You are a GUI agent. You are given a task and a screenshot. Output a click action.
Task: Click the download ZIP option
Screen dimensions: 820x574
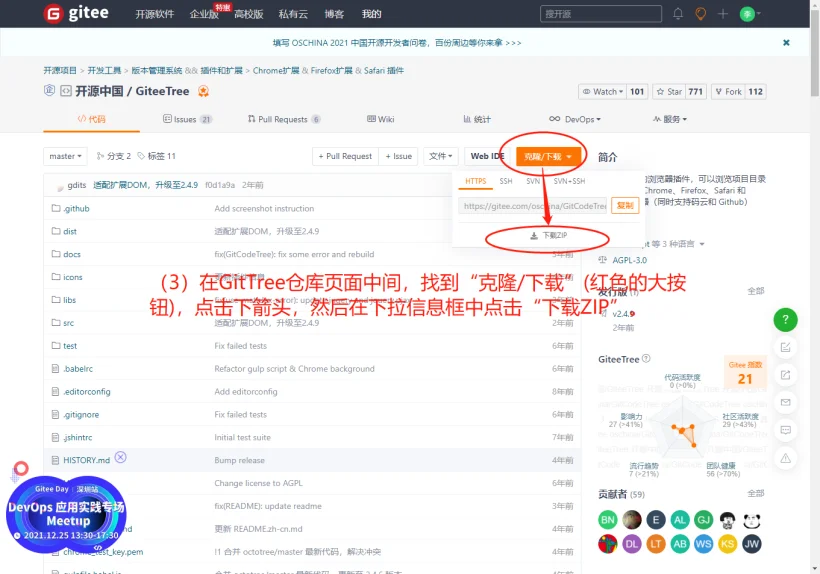548,236
